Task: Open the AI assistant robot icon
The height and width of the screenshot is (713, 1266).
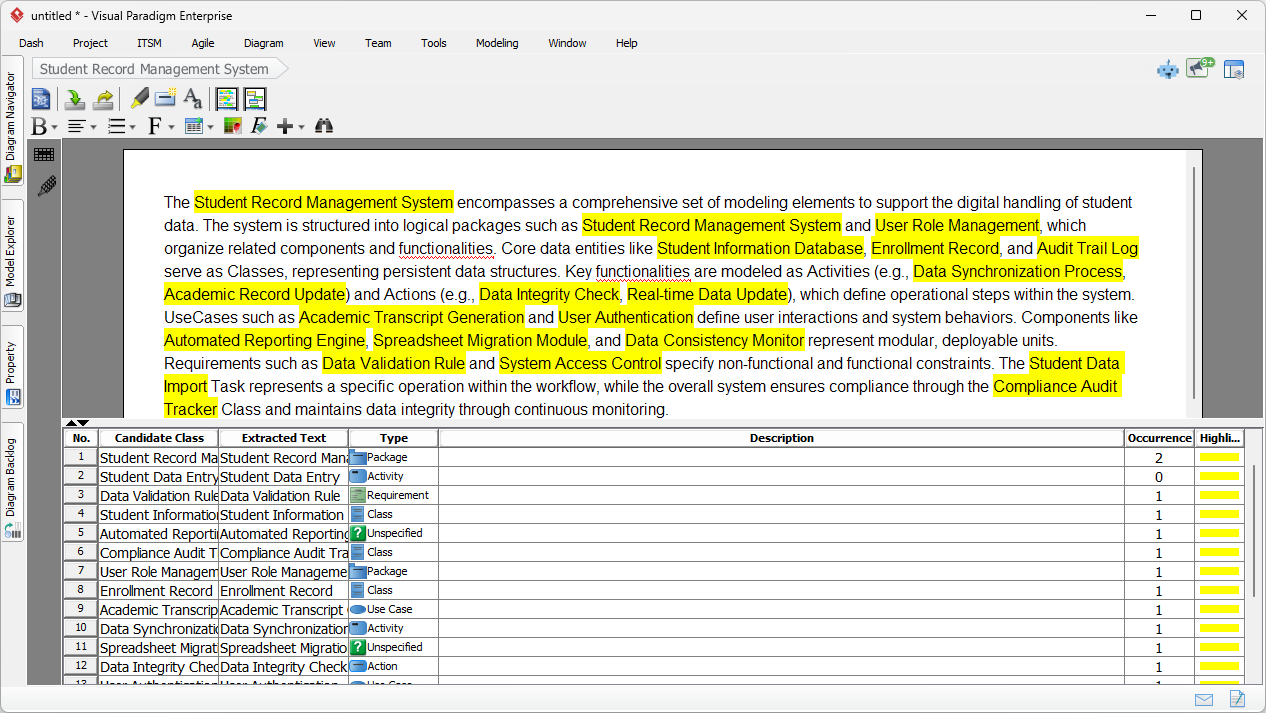Action: click(x=1167, y=69)
